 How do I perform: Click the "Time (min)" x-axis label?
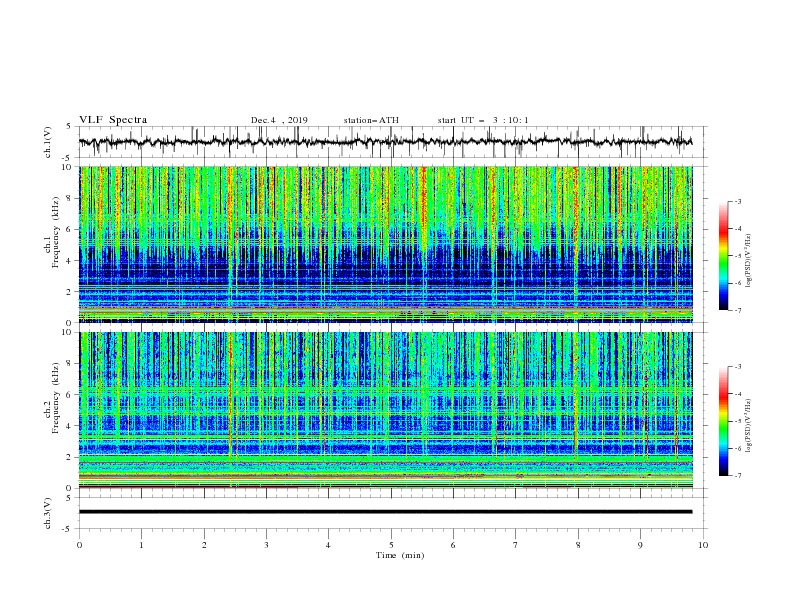pos(400,555)
